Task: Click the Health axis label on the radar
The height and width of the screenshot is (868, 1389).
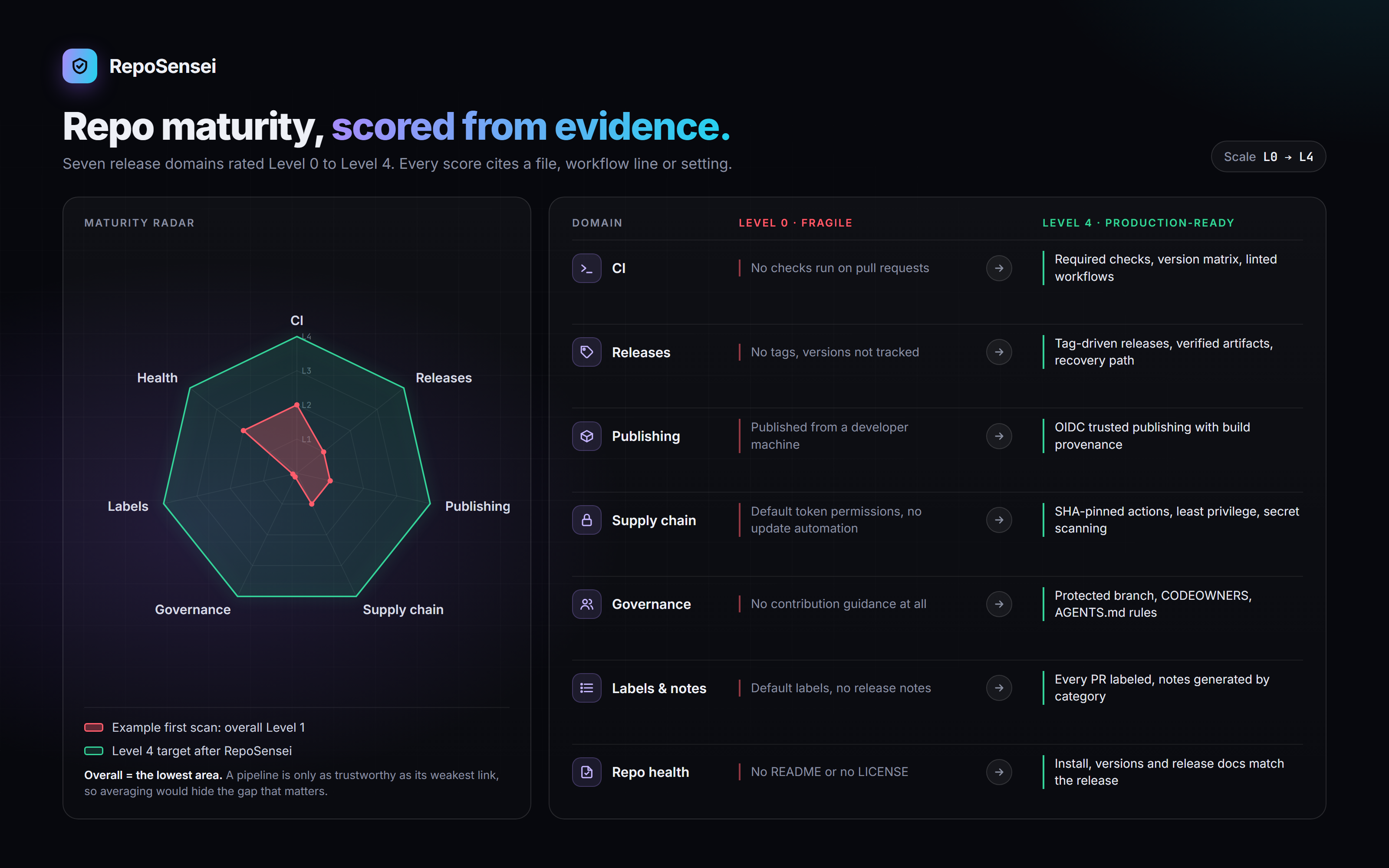Action: click(157, 378)
